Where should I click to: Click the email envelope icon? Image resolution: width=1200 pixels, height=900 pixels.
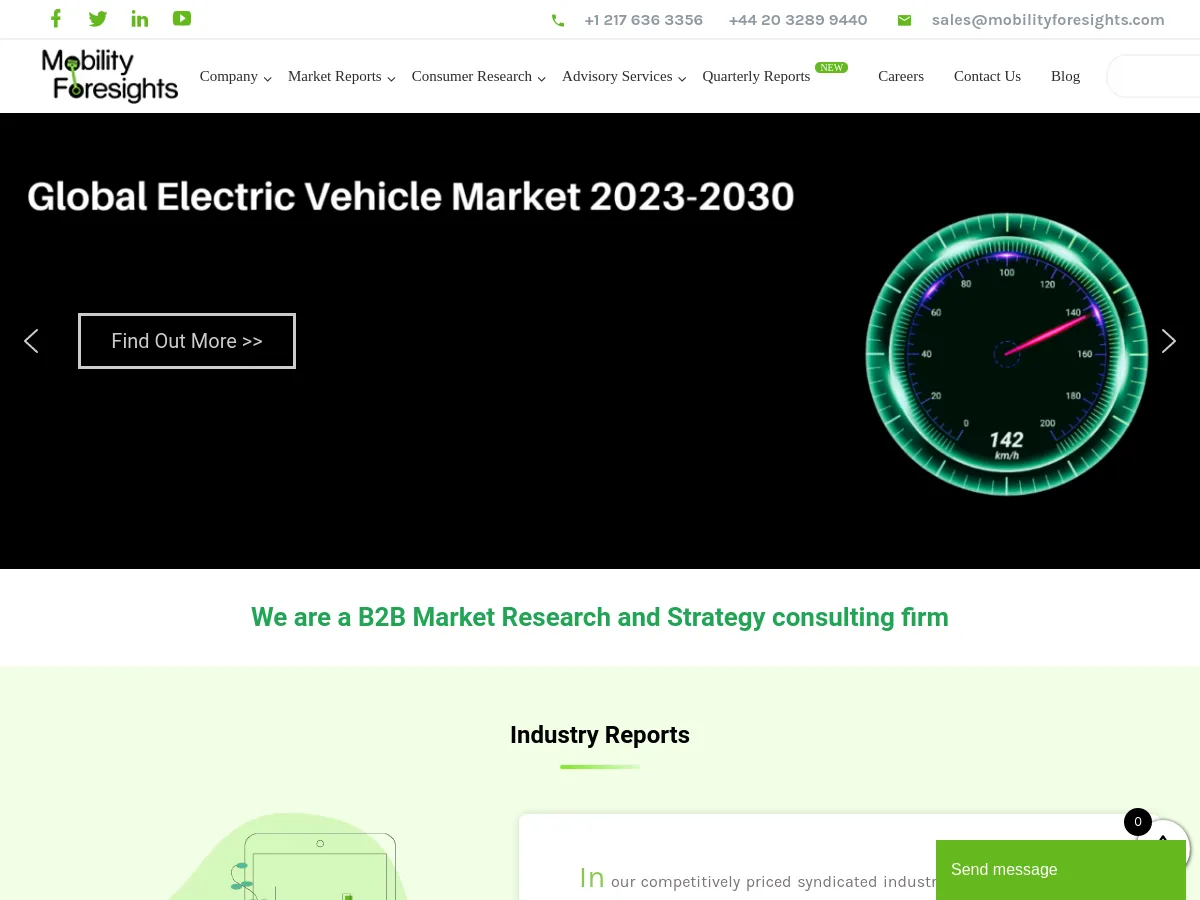point(904,19)
